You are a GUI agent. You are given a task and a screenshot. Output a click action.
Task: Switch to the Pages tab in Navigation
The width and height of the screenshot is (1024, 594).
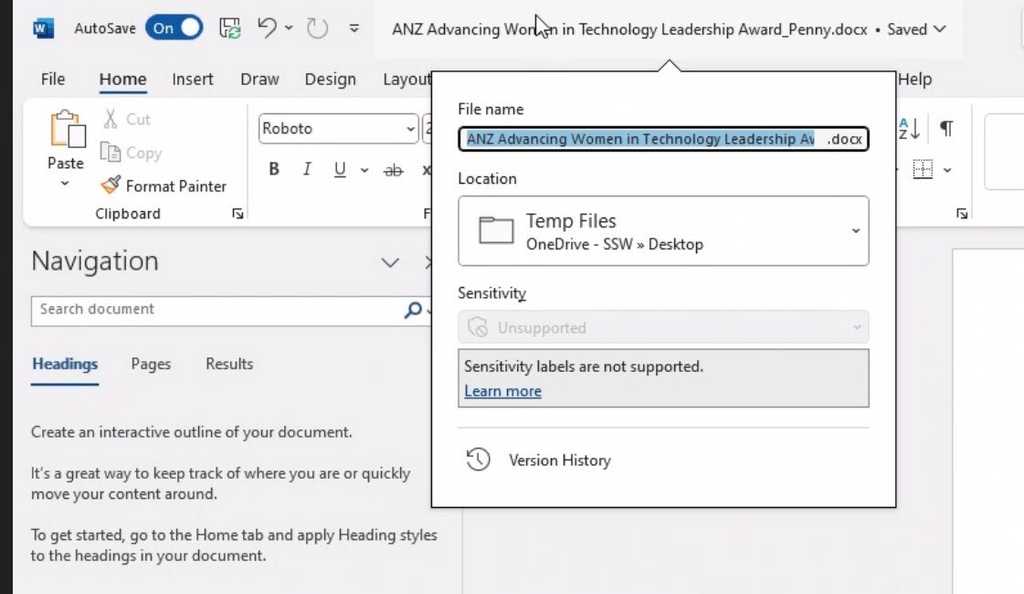[x=150, y=364]
